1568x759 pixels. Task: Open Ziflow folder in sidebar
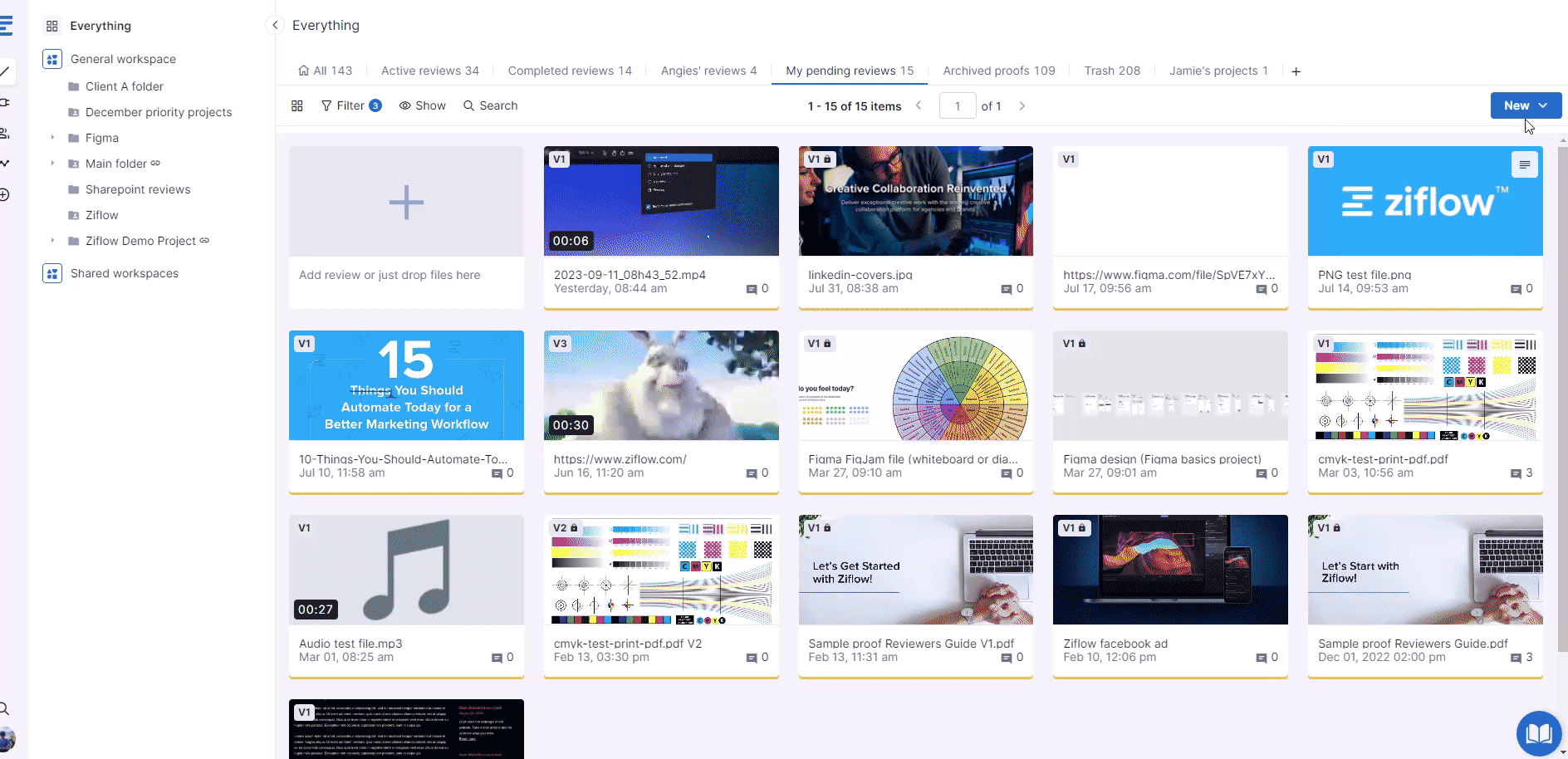pos(102,215)
